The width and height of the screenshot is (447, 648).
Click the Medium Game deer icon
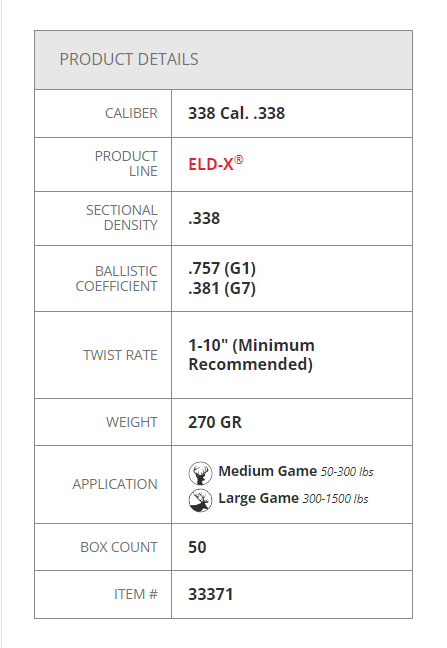tap(200, 473)
